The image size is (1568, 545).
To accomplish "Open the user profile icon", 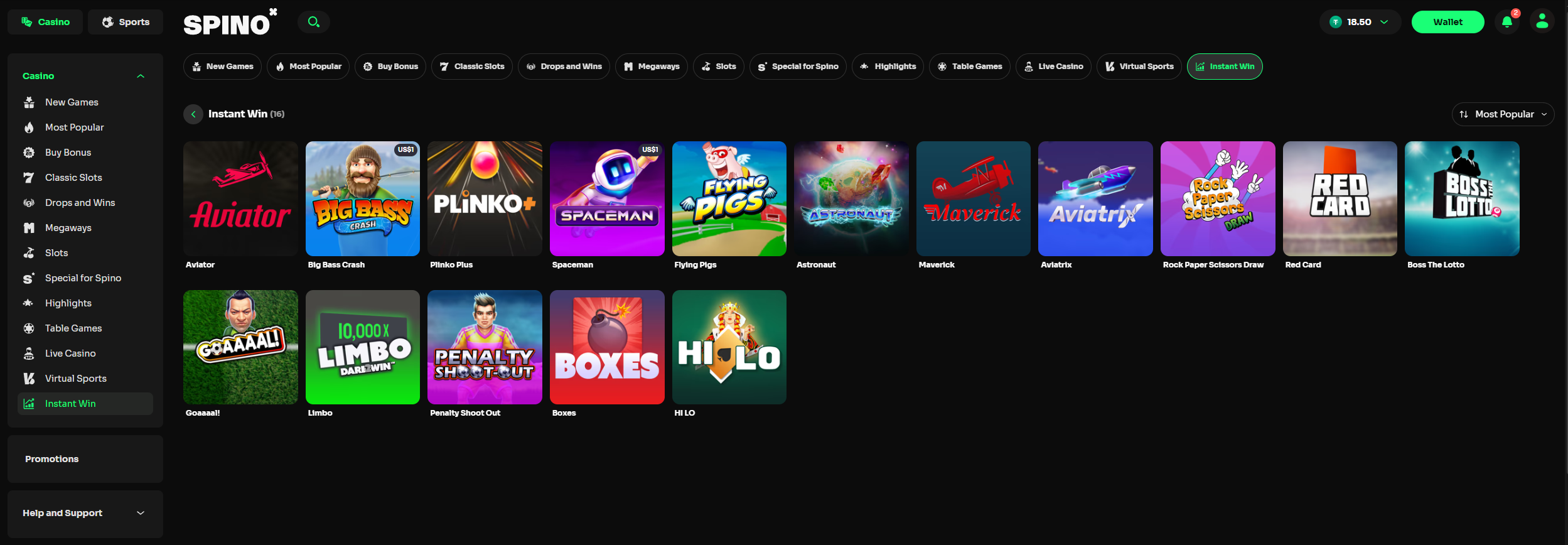I will pyautogui.click(x=1542, y=22).
